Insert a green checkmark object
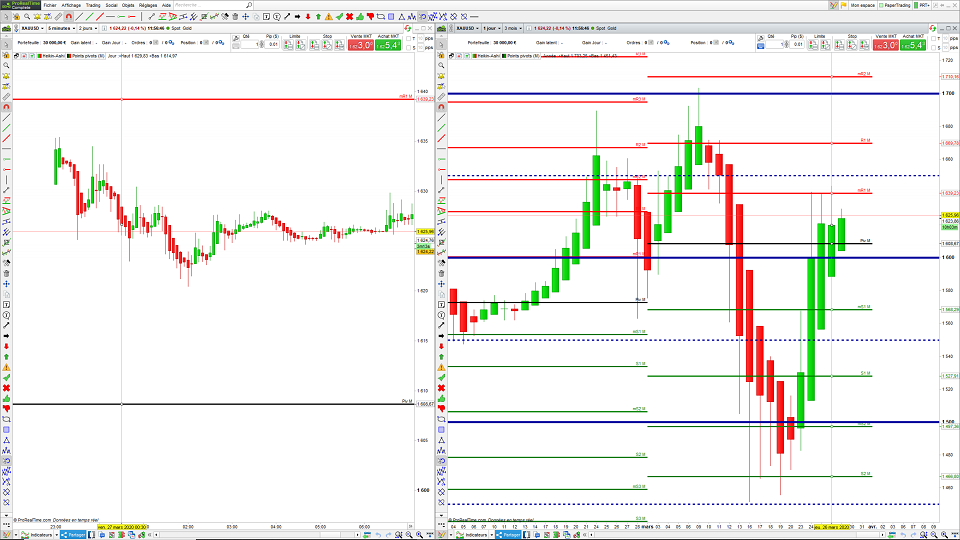Image resolution: width=960 pixels, height=540 pixels. click(x=339, y=17)
